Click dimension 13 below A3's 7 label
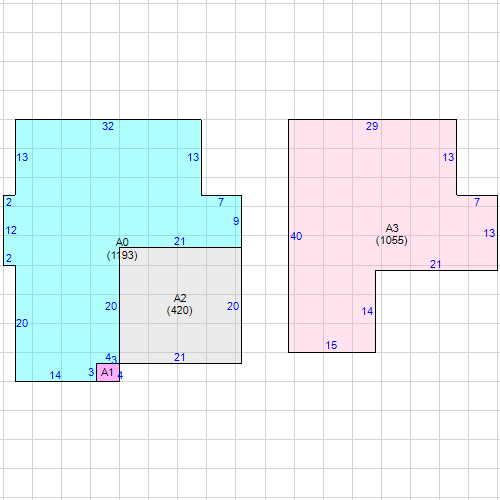Viewport: 500px width, 500px height. coord(489,233)
